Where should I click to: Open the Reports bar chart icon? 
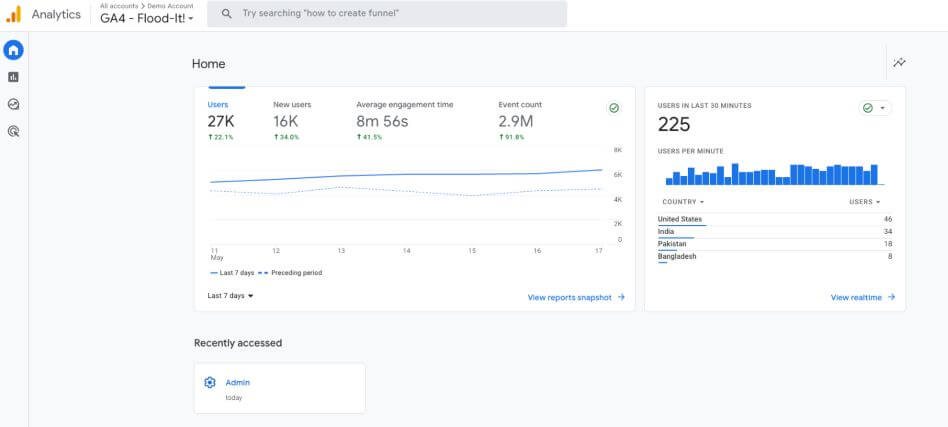click(14, 77)
